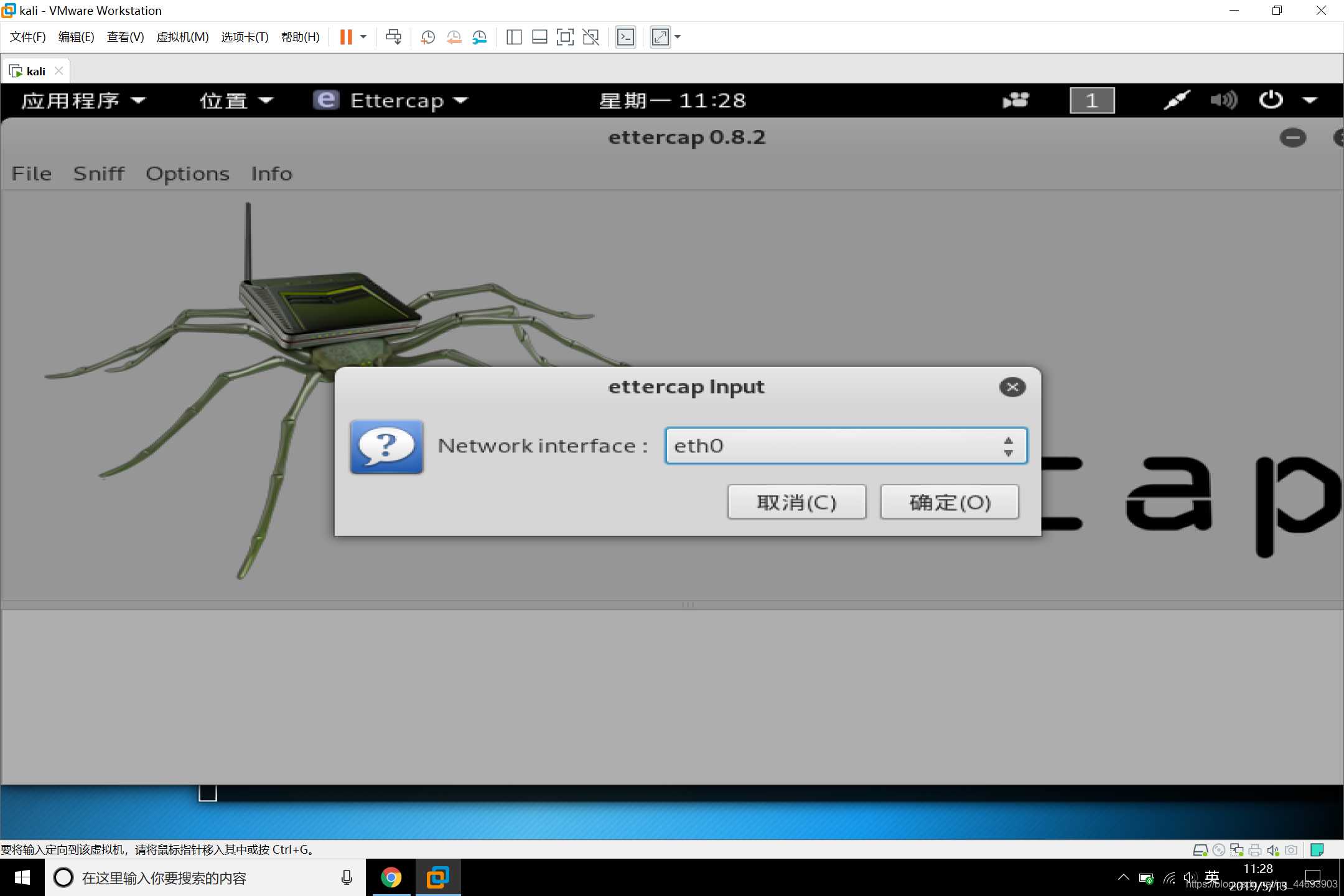Open the Ettercap app menu in top bar

point(390,100)
